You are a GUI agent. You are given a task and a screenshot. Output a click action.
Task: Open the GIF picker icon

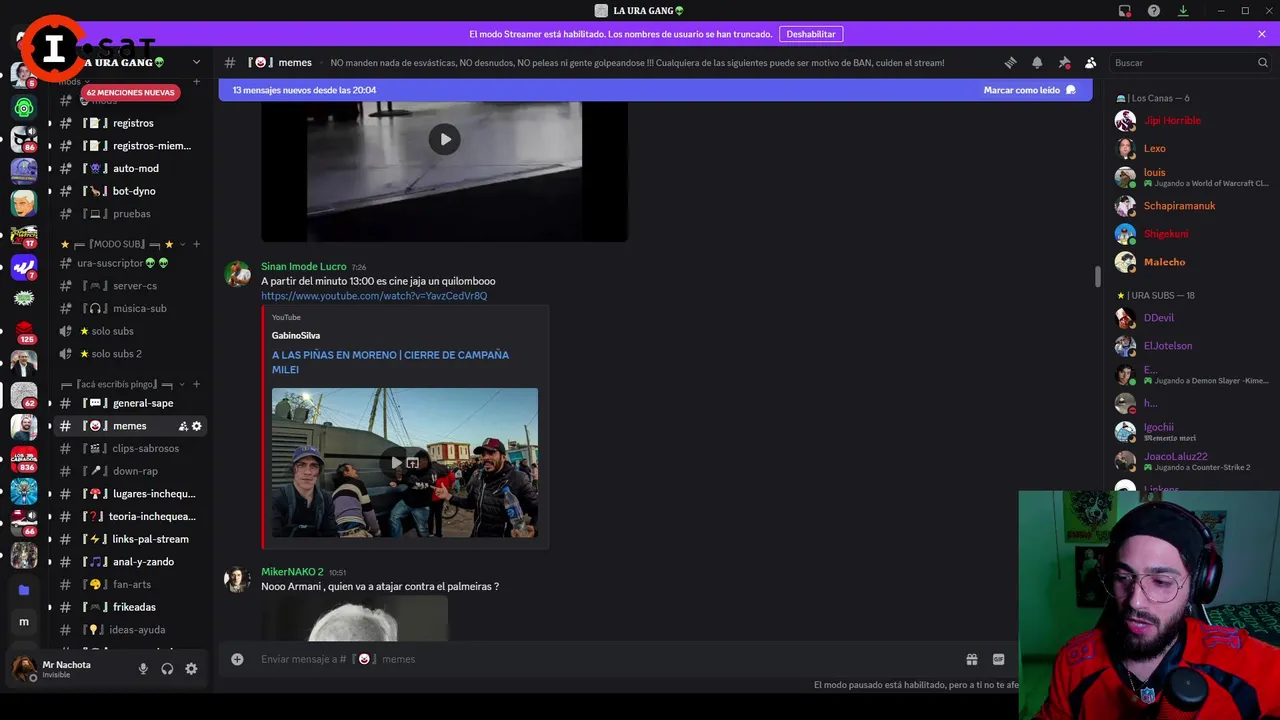pyautogui.click(x=998, y=659)
